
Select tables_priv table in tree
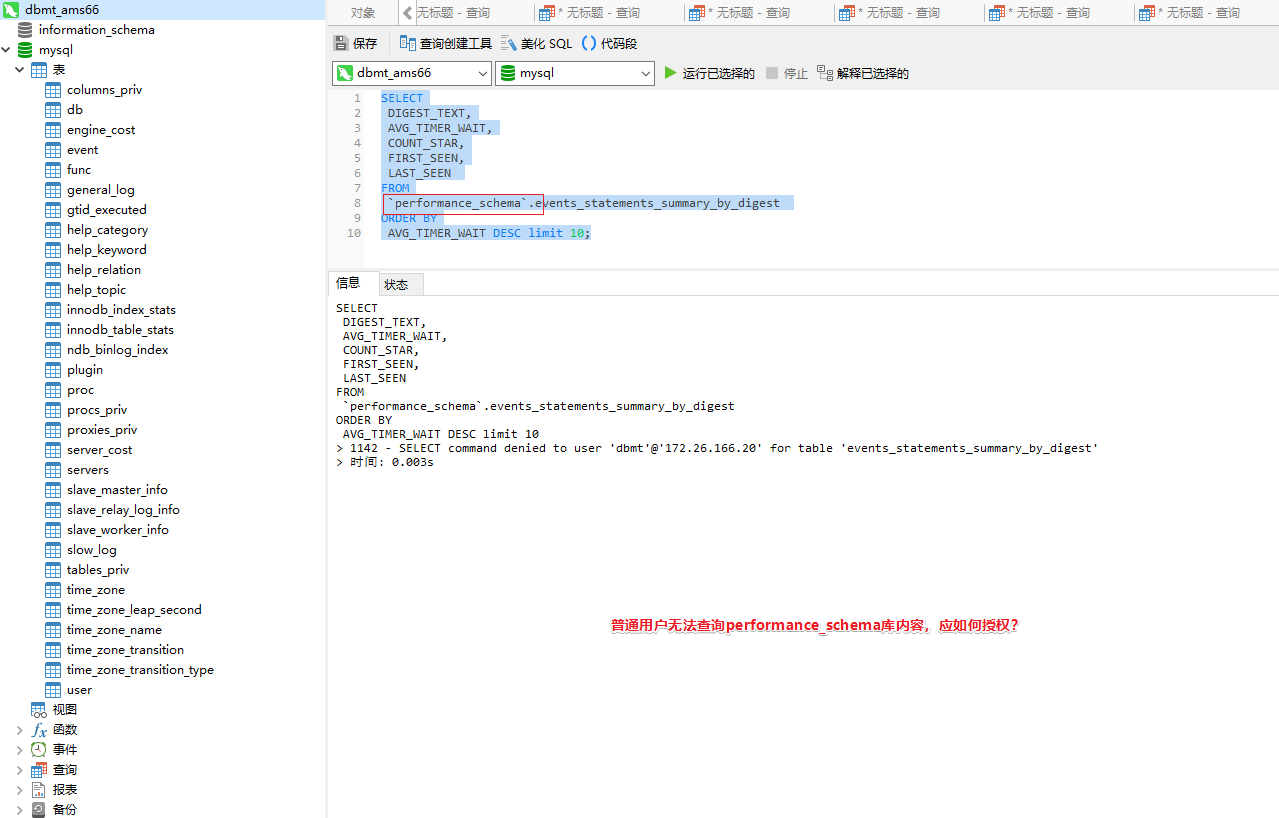98,570
